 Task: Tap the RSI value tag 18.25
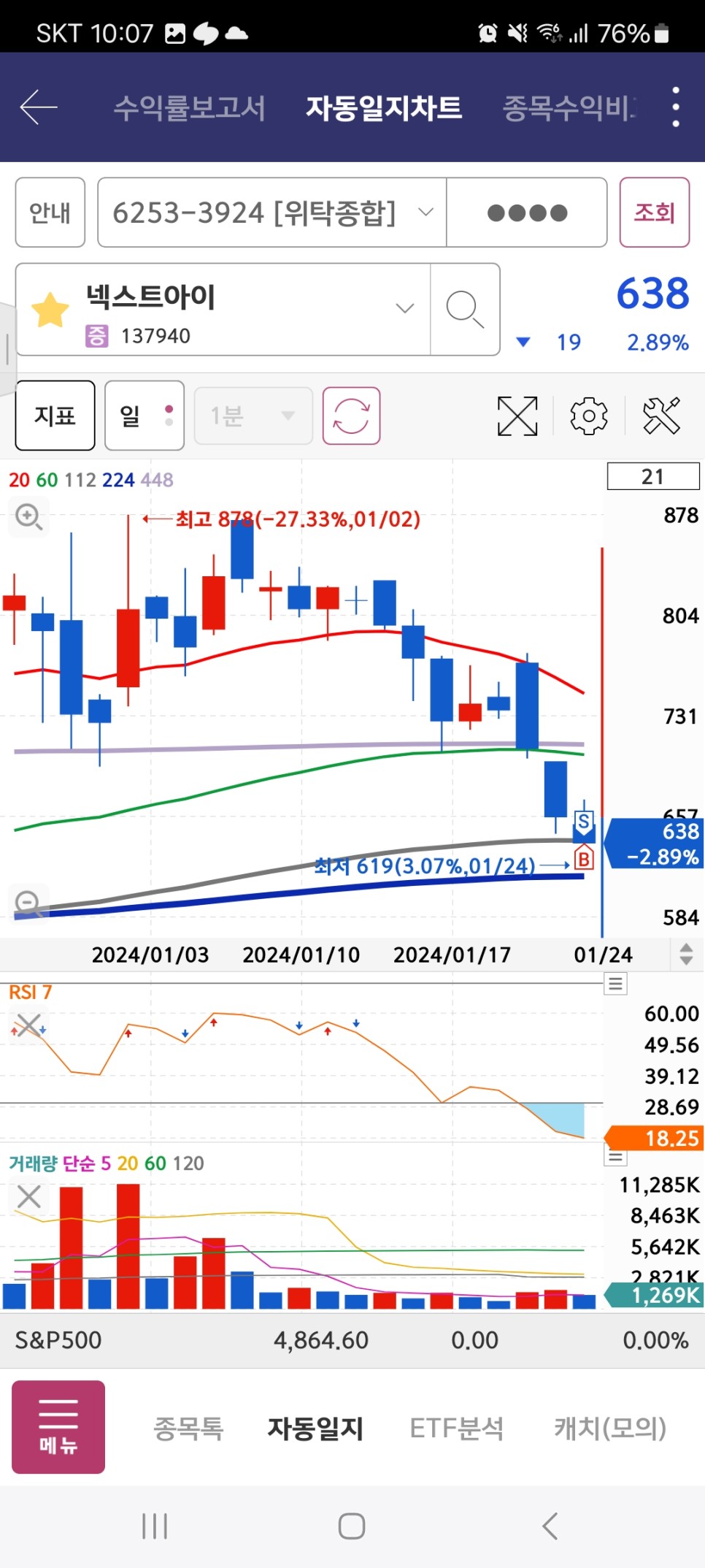coord(654,1138)
